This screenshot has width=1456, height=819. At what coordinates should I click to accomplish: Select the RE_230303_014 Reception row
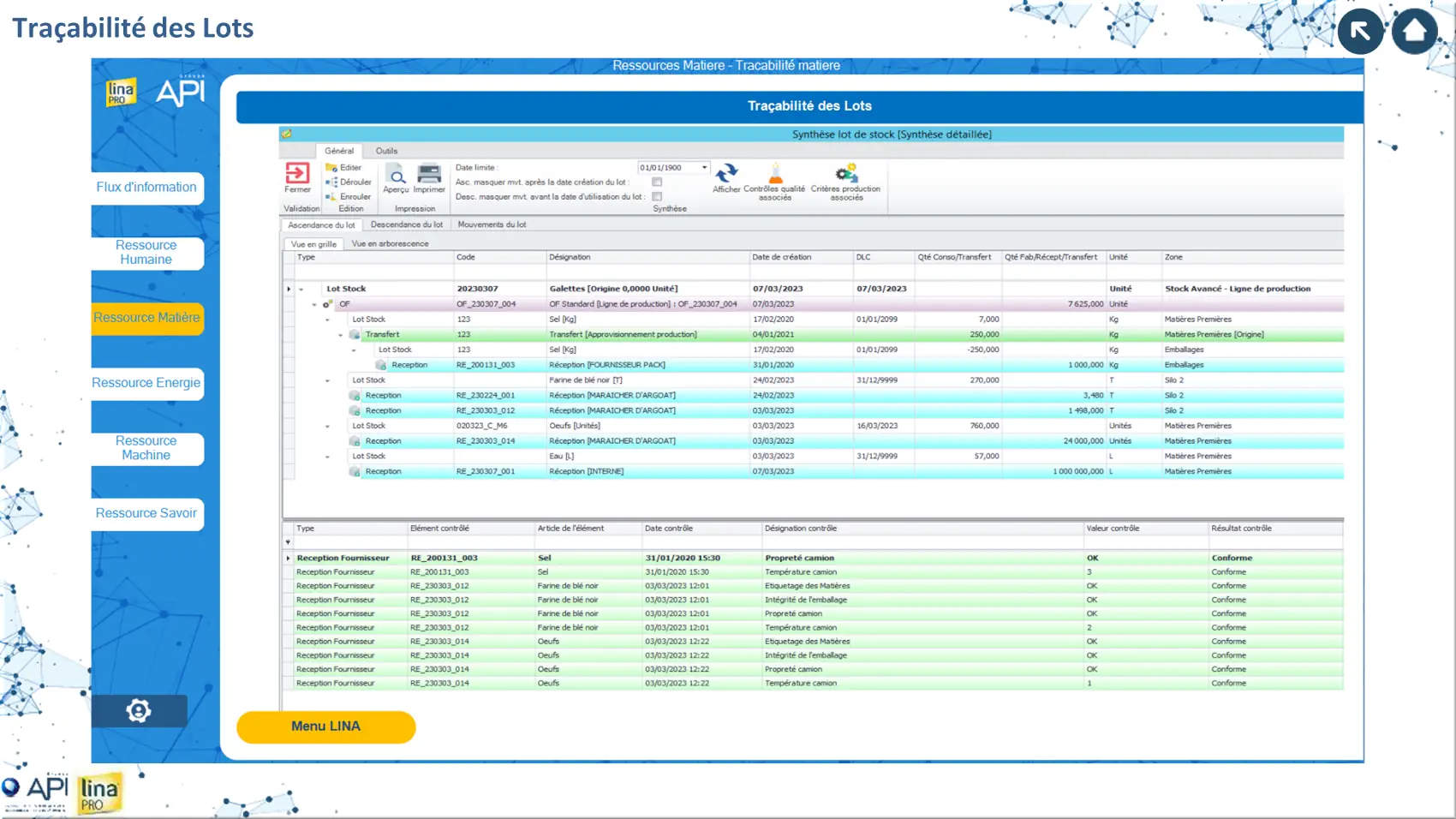coord(485,441)
